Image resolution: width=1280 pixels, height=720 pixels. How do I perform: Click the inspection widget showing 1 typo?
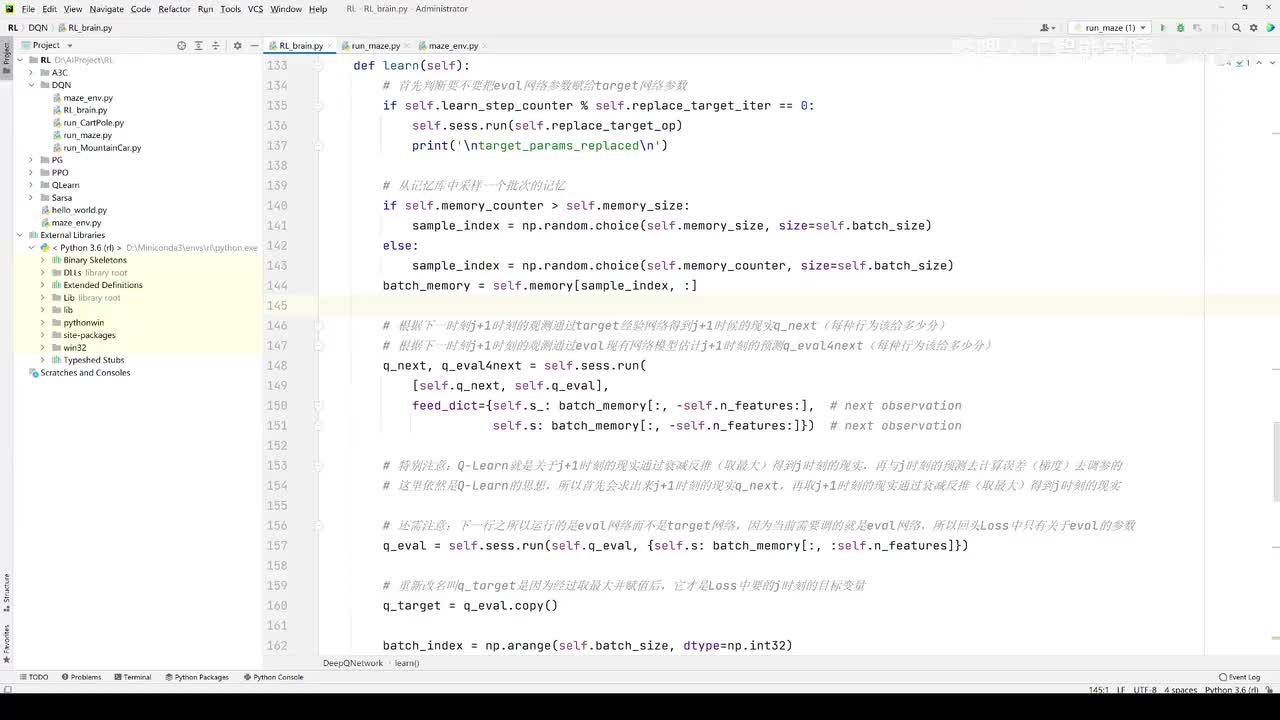[x=1242, y=63]
